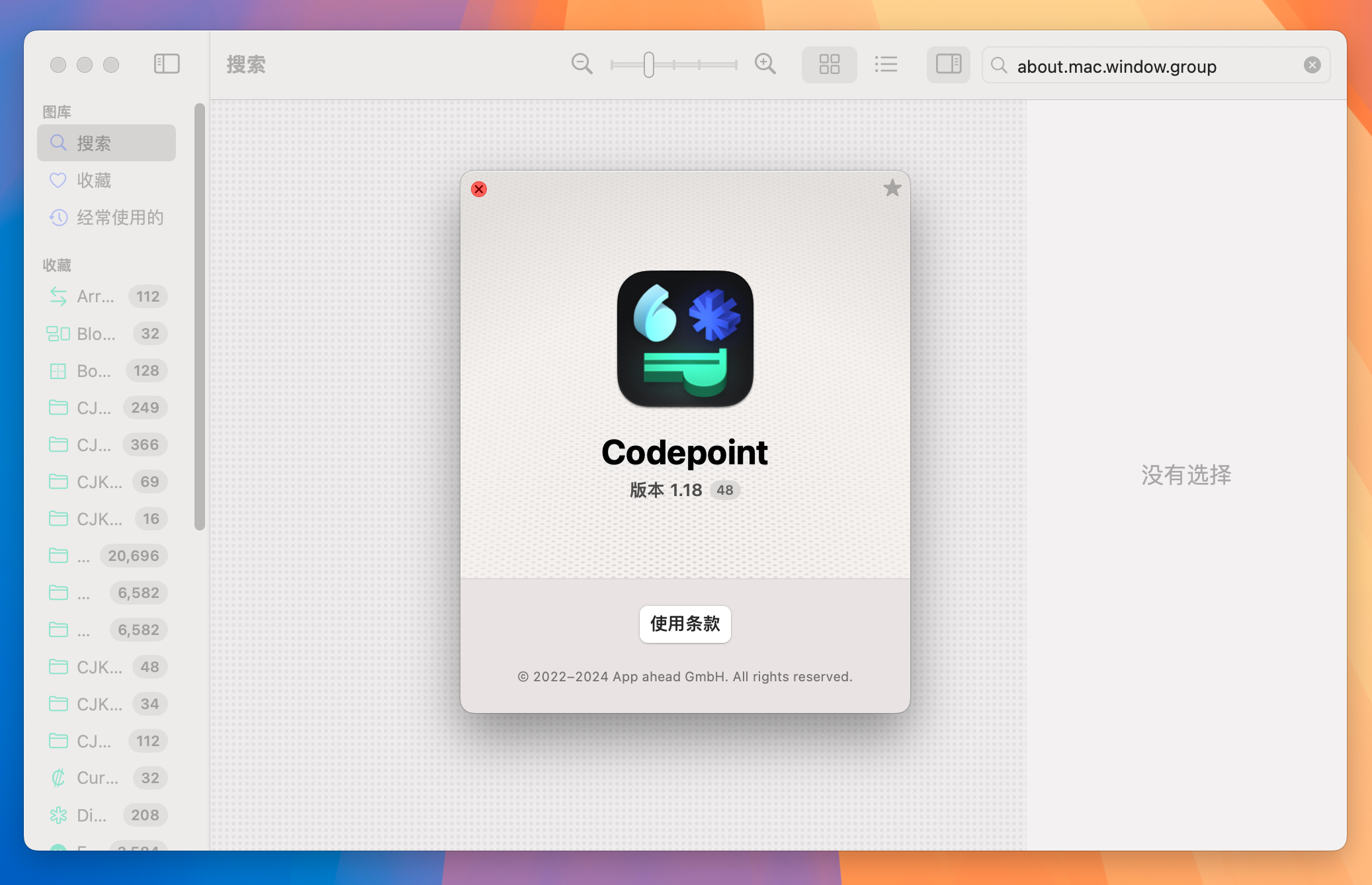Click the Codepoint app icon
Viewport: 1372px width, 885px height.
click(x=686, y=338)
